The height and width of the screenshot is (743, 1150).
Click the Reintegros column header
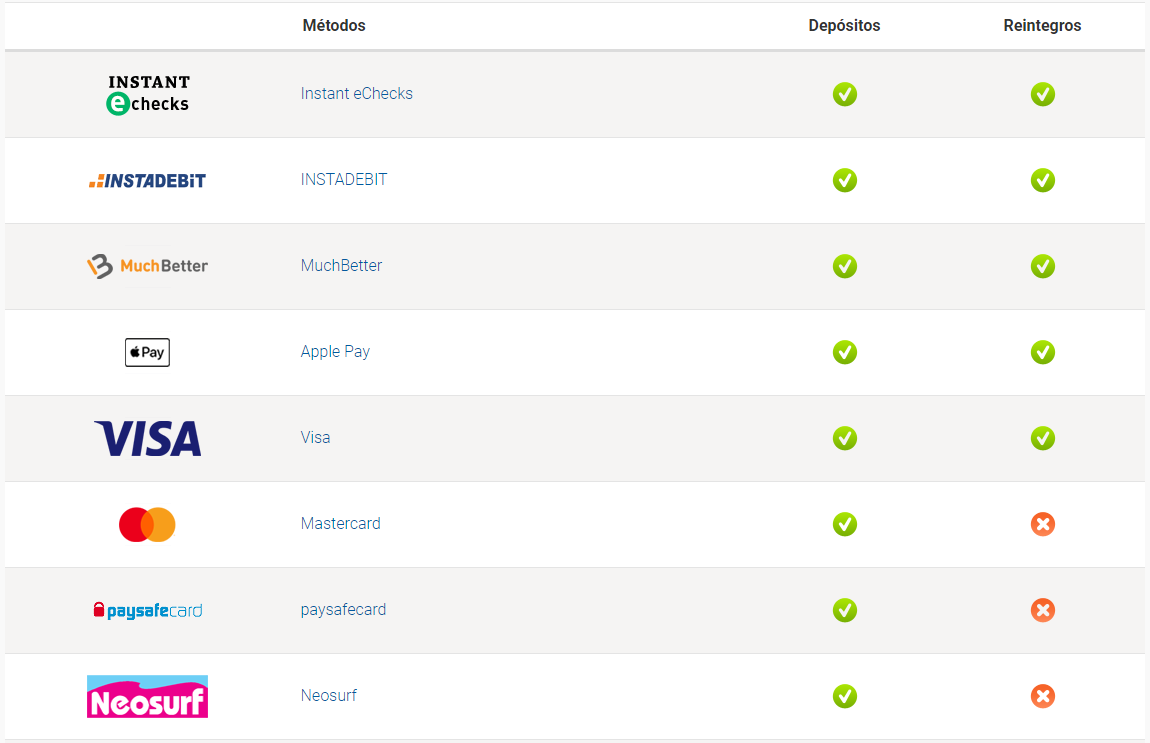point(1042,26)
